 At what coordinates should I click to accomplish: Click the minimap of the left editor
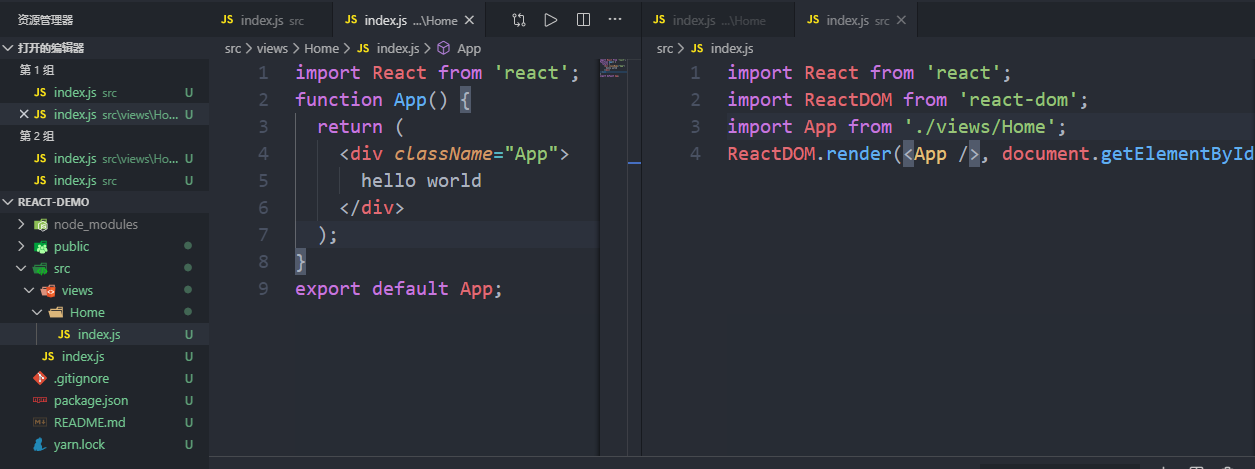pyautogui.click(x=613, y=69)
